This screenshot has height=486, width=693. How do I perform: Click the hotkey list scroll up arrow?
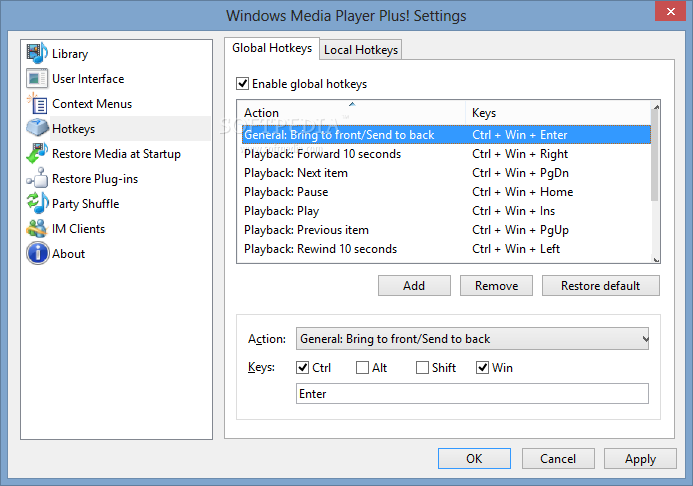pyautogui.click(x=656, y=106)
